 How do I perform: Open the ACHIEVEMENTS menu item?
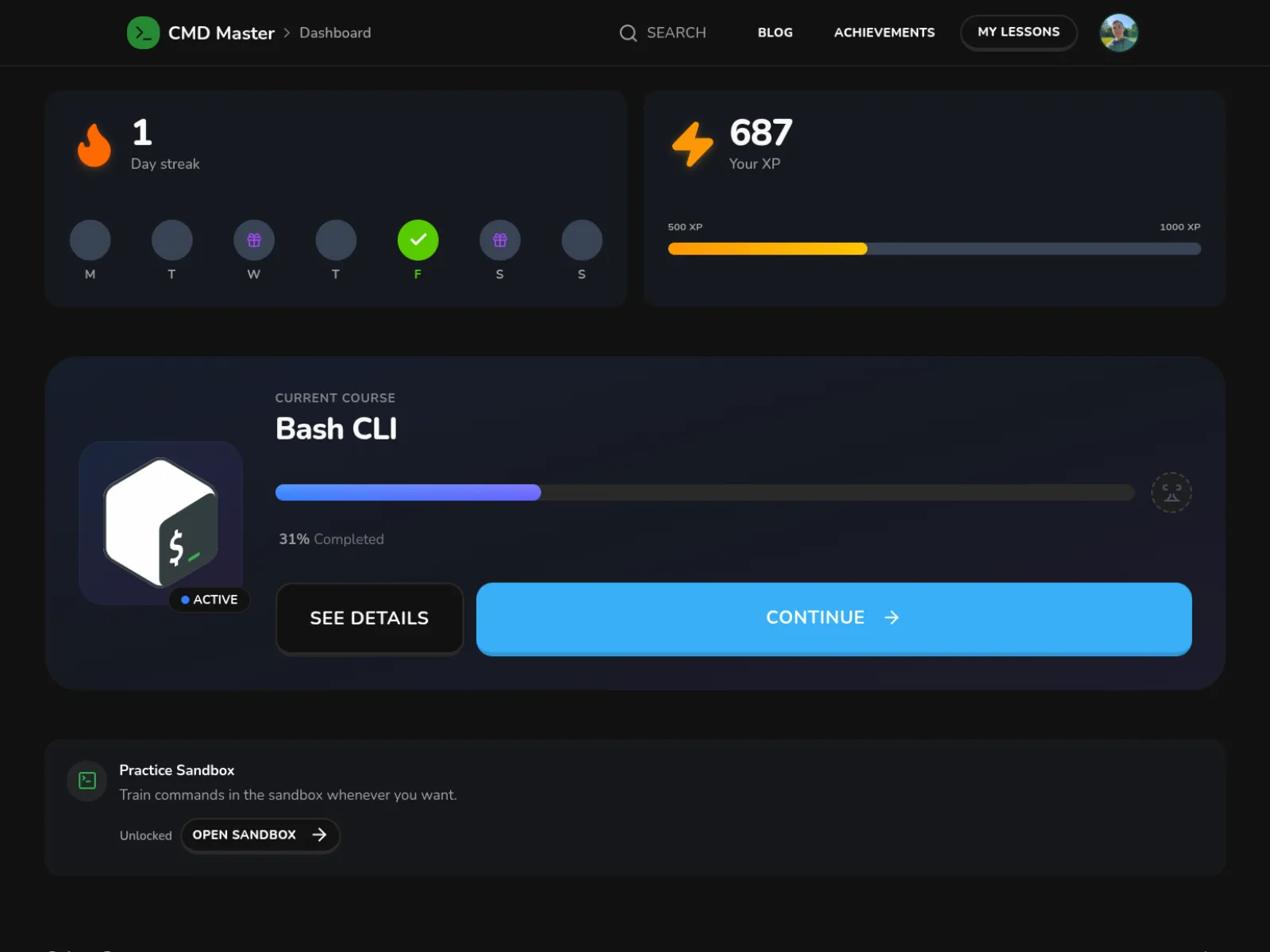pyautogui.click(x=884, y=33)
